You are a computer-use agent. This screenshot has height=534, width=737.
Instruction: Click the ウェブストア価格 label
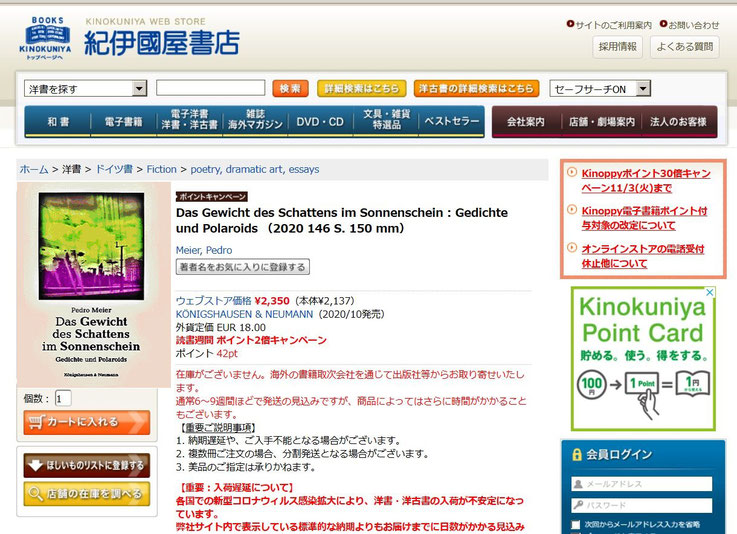(213, 301)
